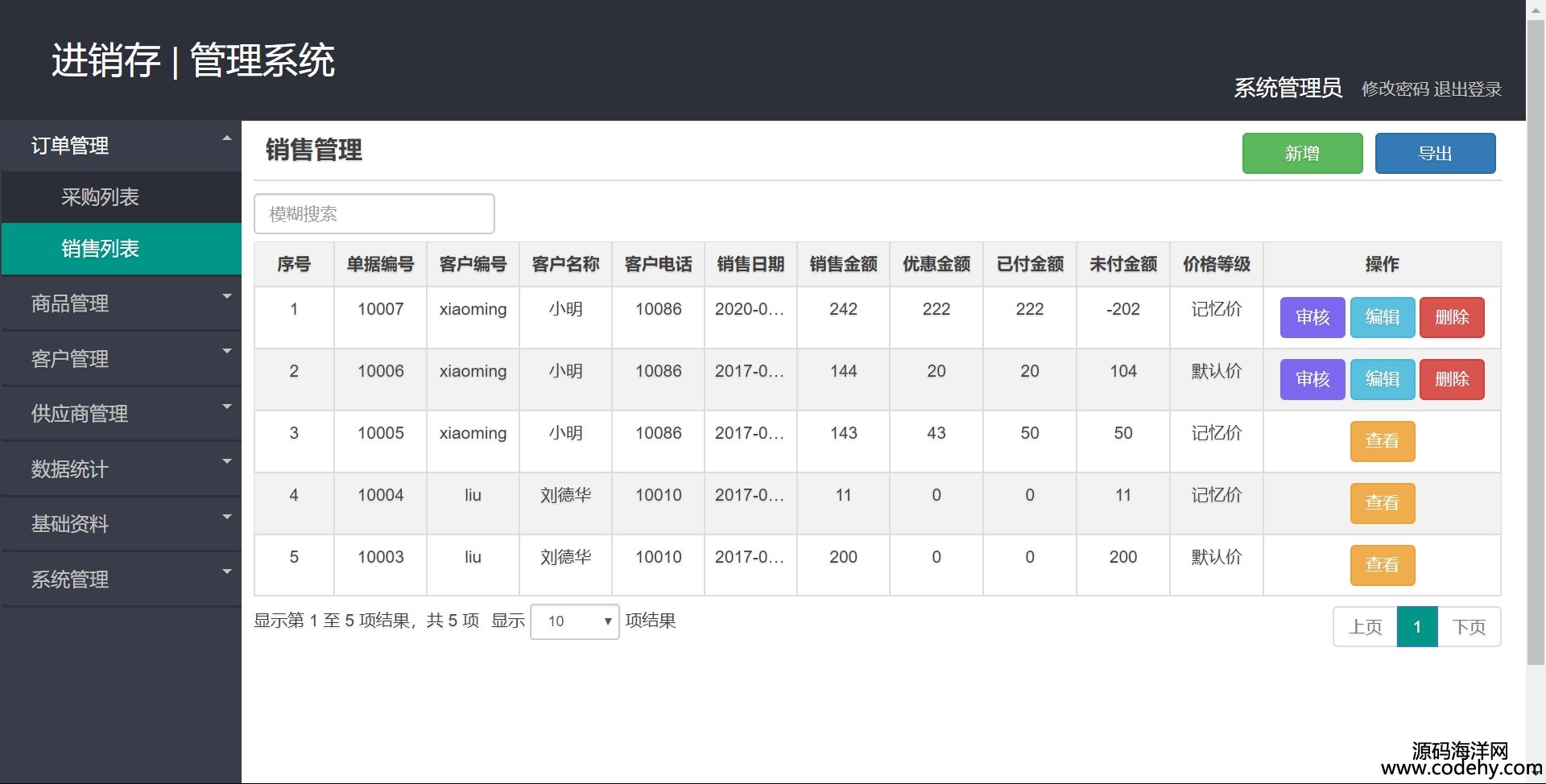This screenshot has height=784, width=1546.
Task: Click 编辑 for order 10007
Action: (x=1383, y=317)
